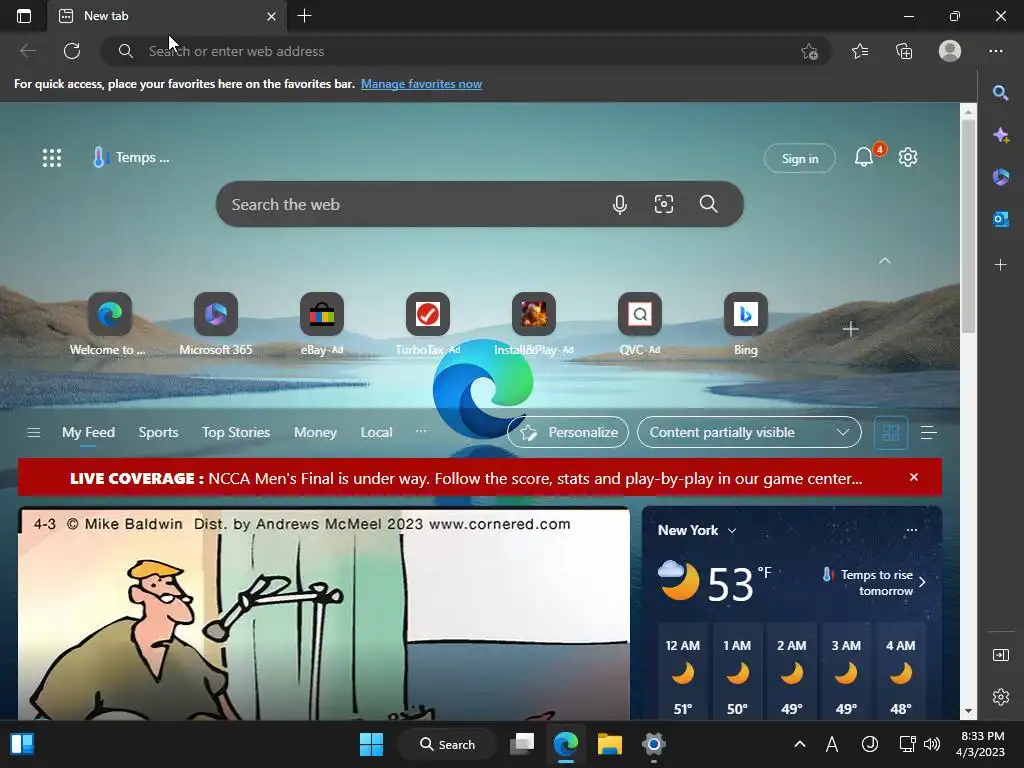
Task: Open weather card more options ellipsis
Action: pos(912,530)
